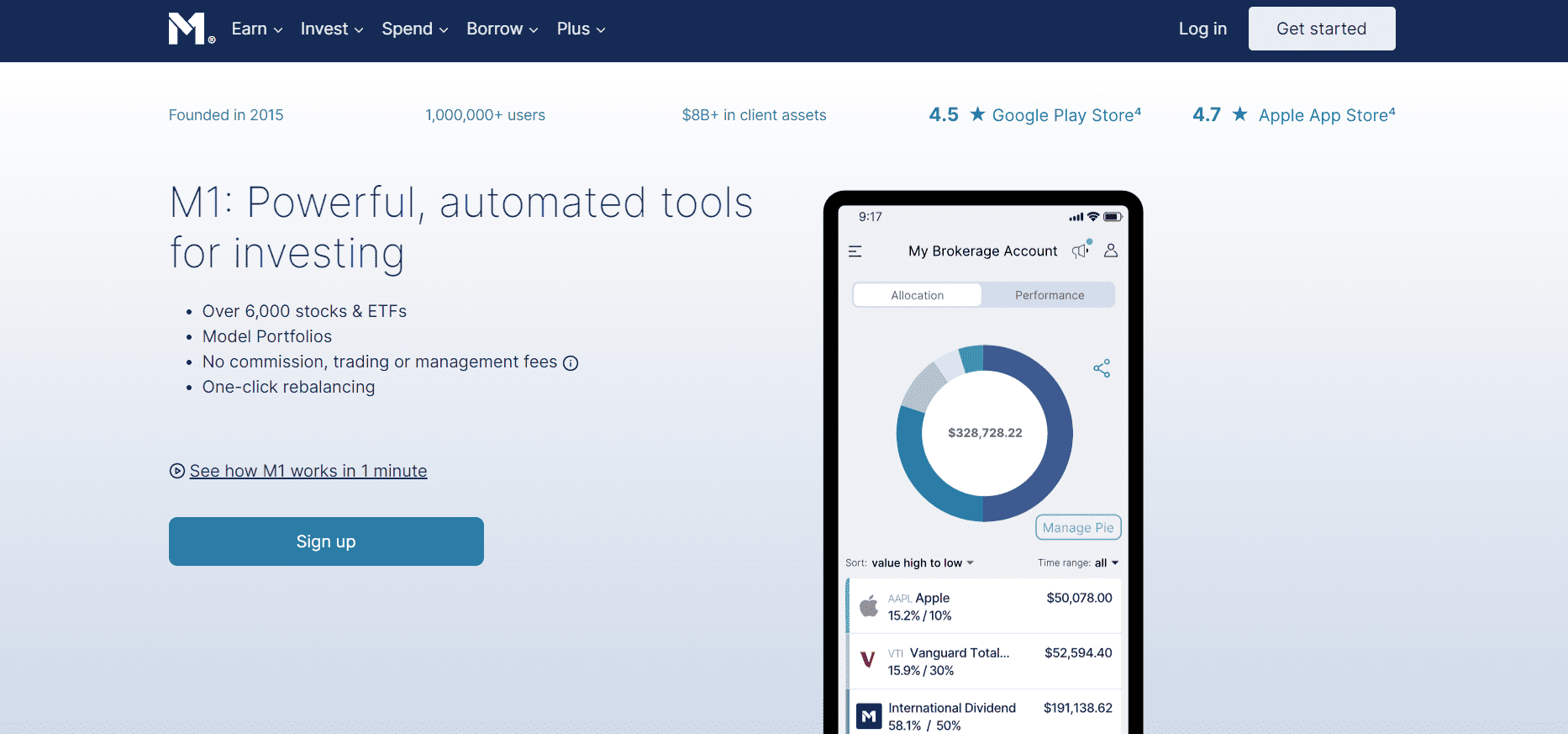Image resolution: width=1568 pixels, height=734 pixels.
Task: Switch to the Performance tab
Action: [1050, 295]
